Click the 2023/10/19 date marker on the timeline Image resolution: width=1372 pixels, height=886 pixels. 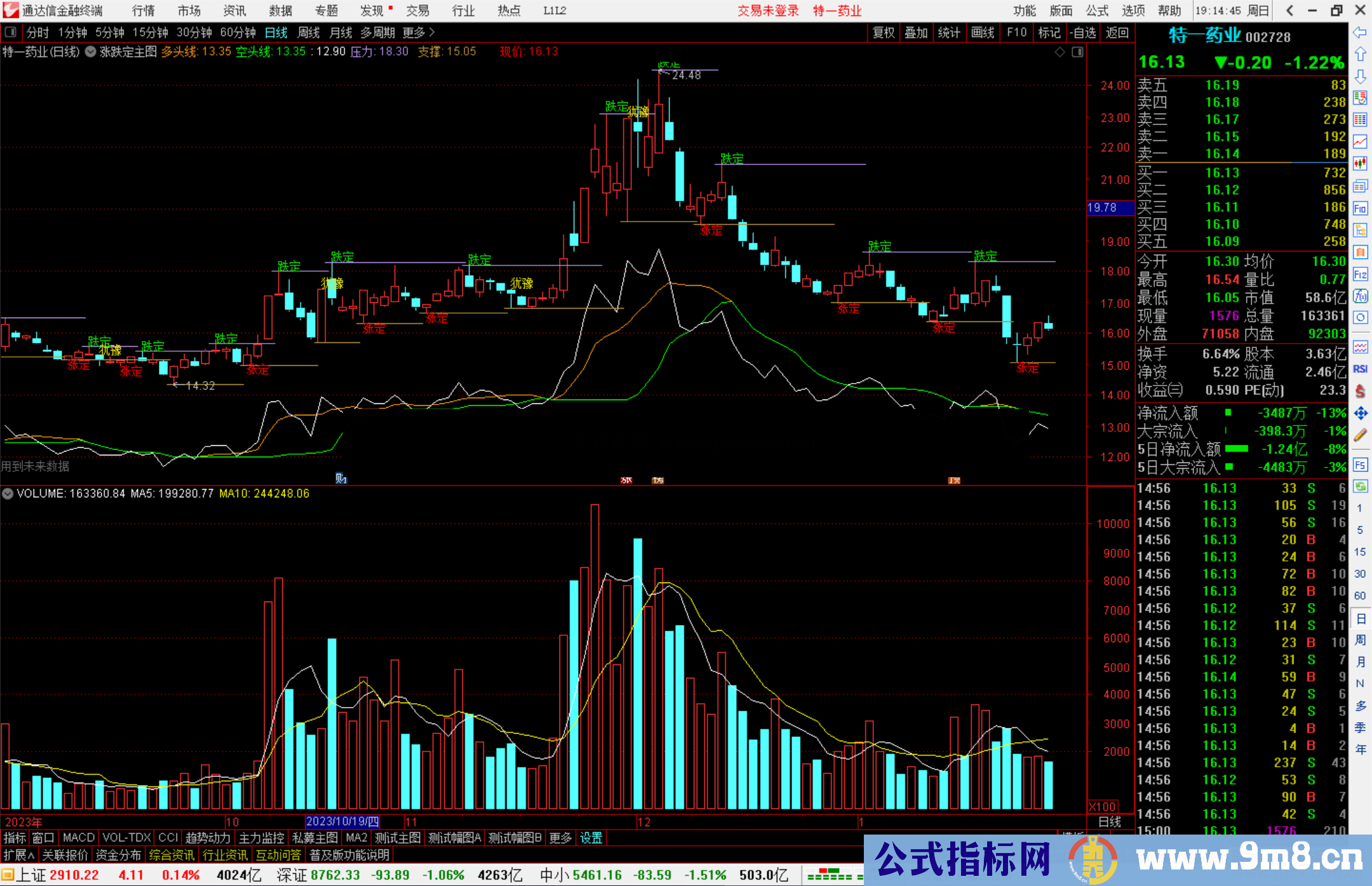(342, 822)
